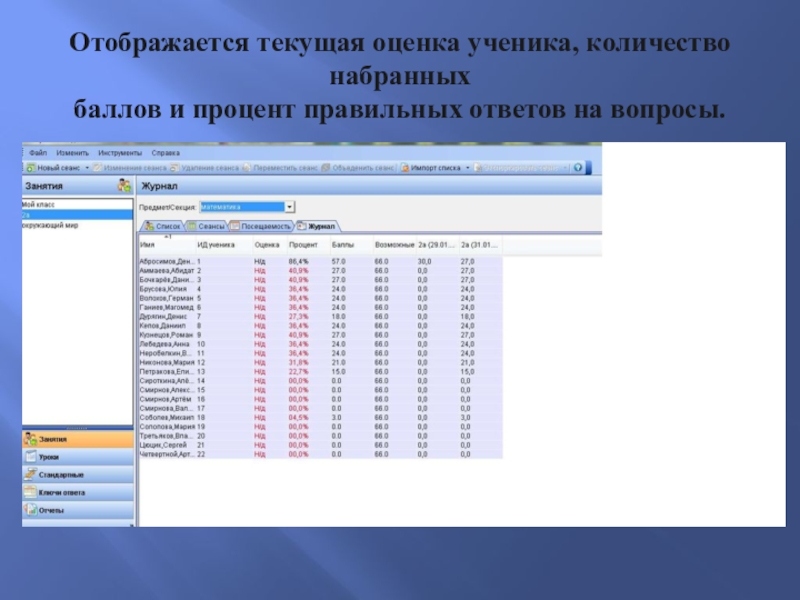Select Мой класс in the class list

pyautogui.click(x=77, y=204)
